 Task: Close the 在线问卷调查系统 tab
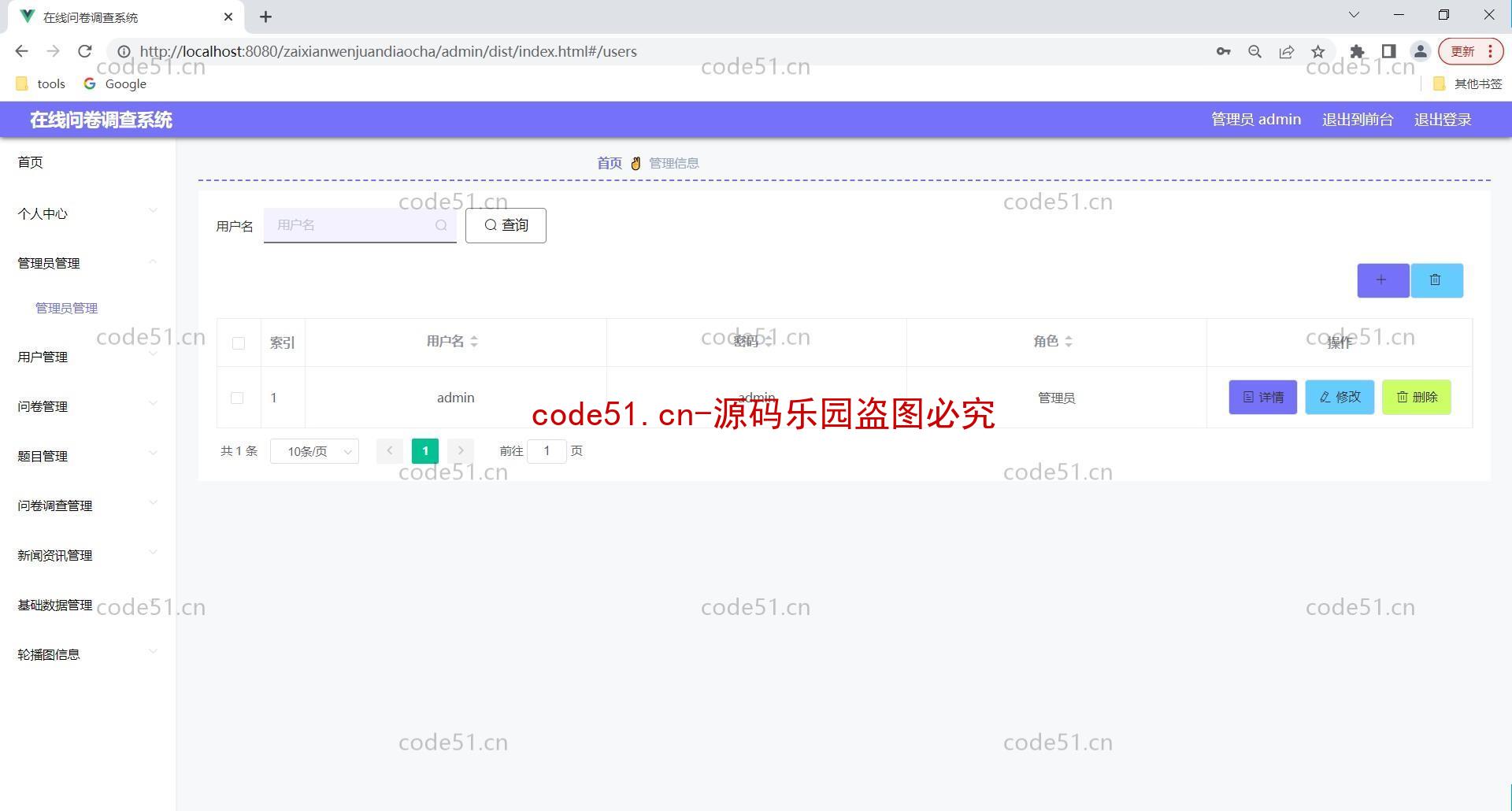coord(228,17)
